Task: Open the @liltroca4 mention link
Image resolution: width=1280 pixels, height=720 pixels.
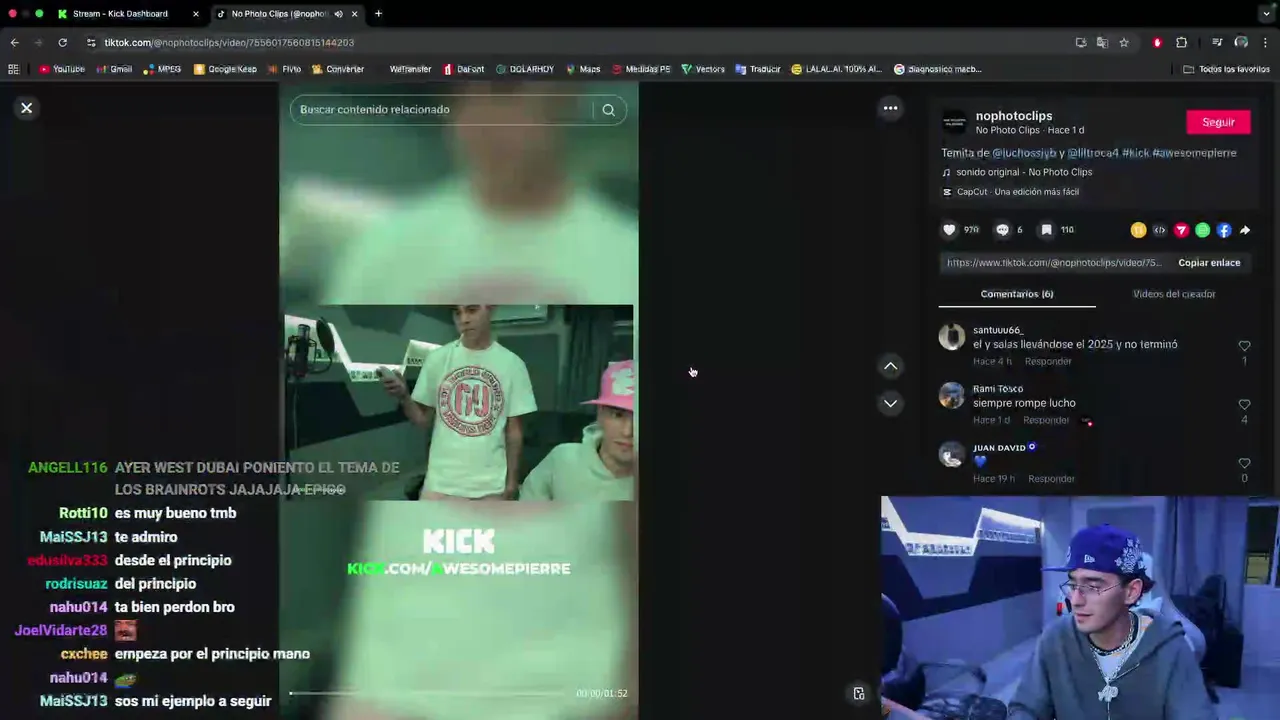Action: (1093, 153)
